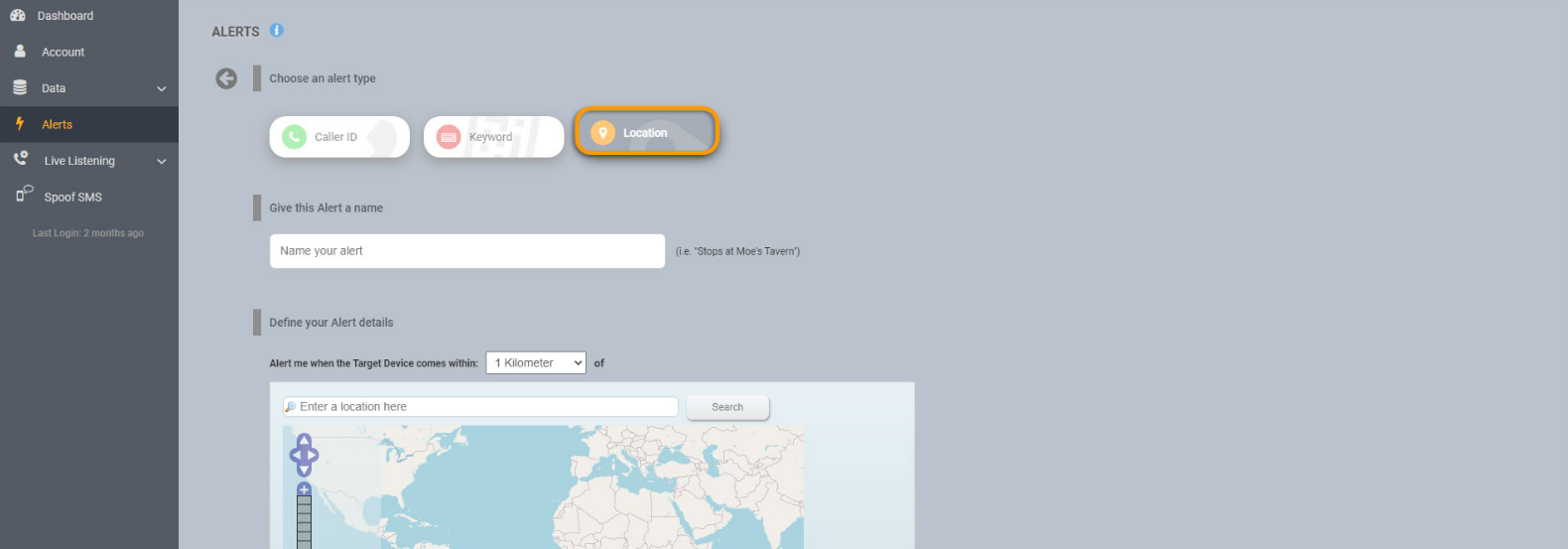Viewport: 1568px width, 549px height.
Task: Click the ALERTS page title
Action: [x=235, y=32]
